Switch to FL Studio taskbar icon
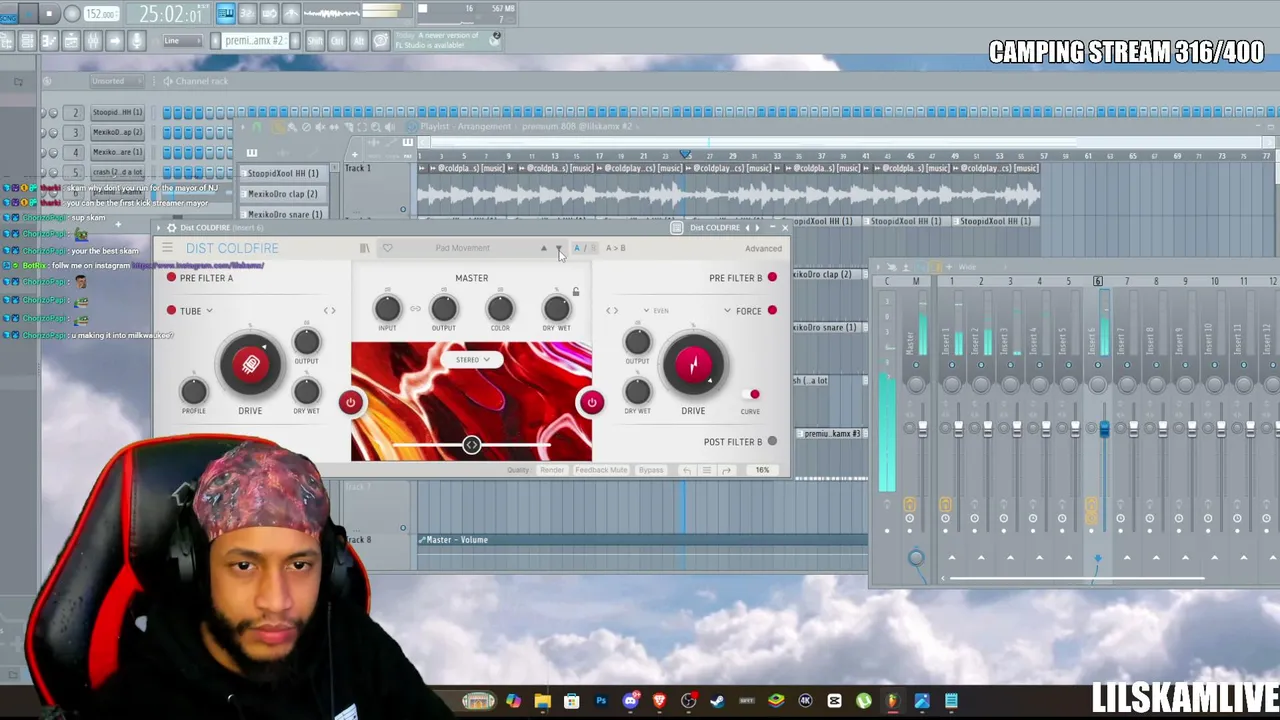Image resolution: width=1280 pixels, height=720 pixels. 892,701
